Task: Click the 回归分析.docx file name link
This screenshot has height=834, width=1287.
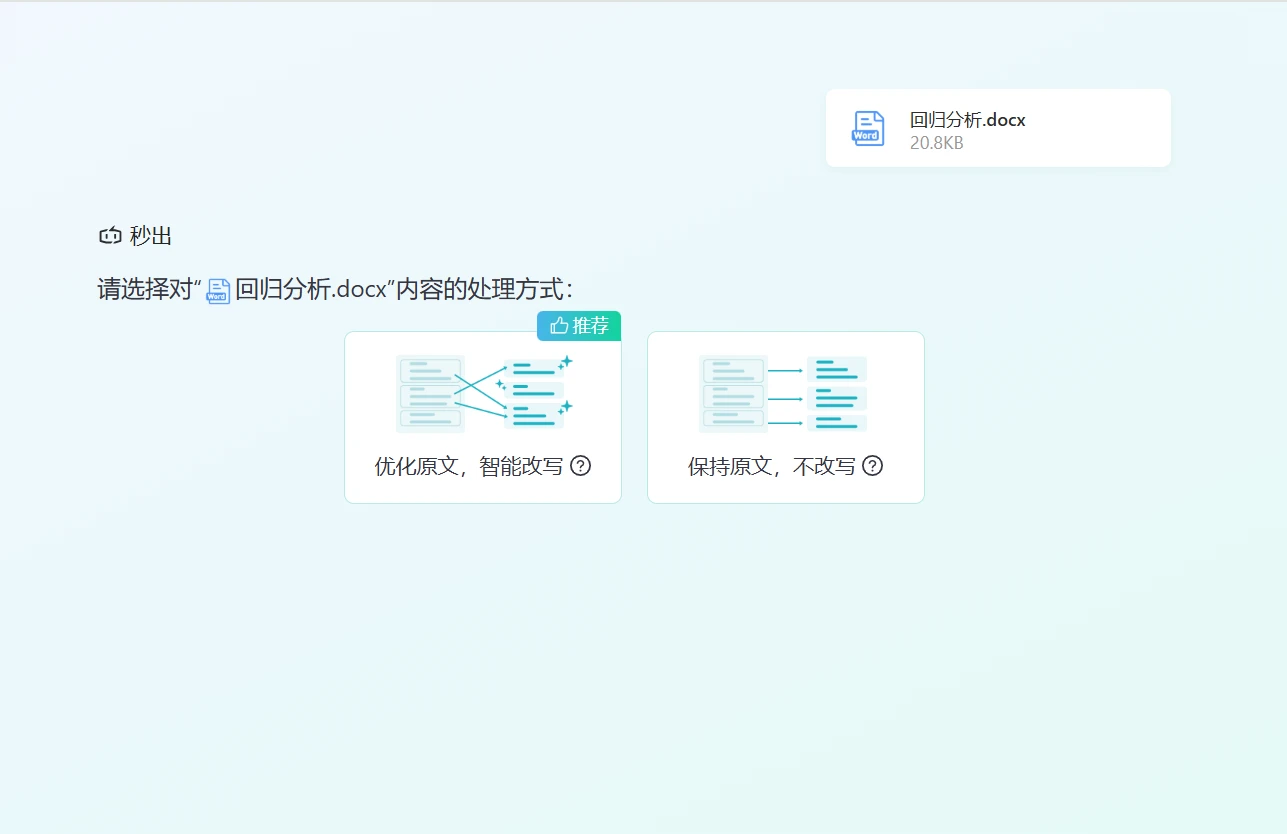Action: 966,119
